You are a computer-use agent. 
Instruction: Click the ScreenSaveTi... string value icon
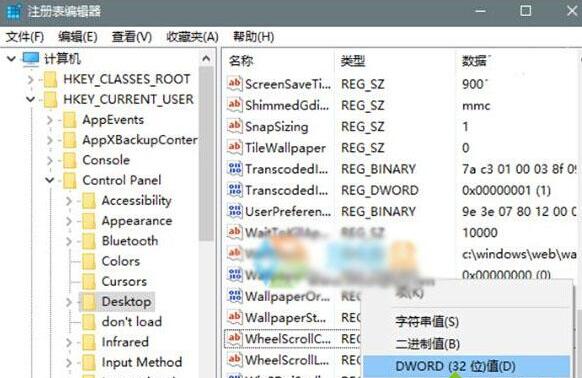click(x=235, y=84)
